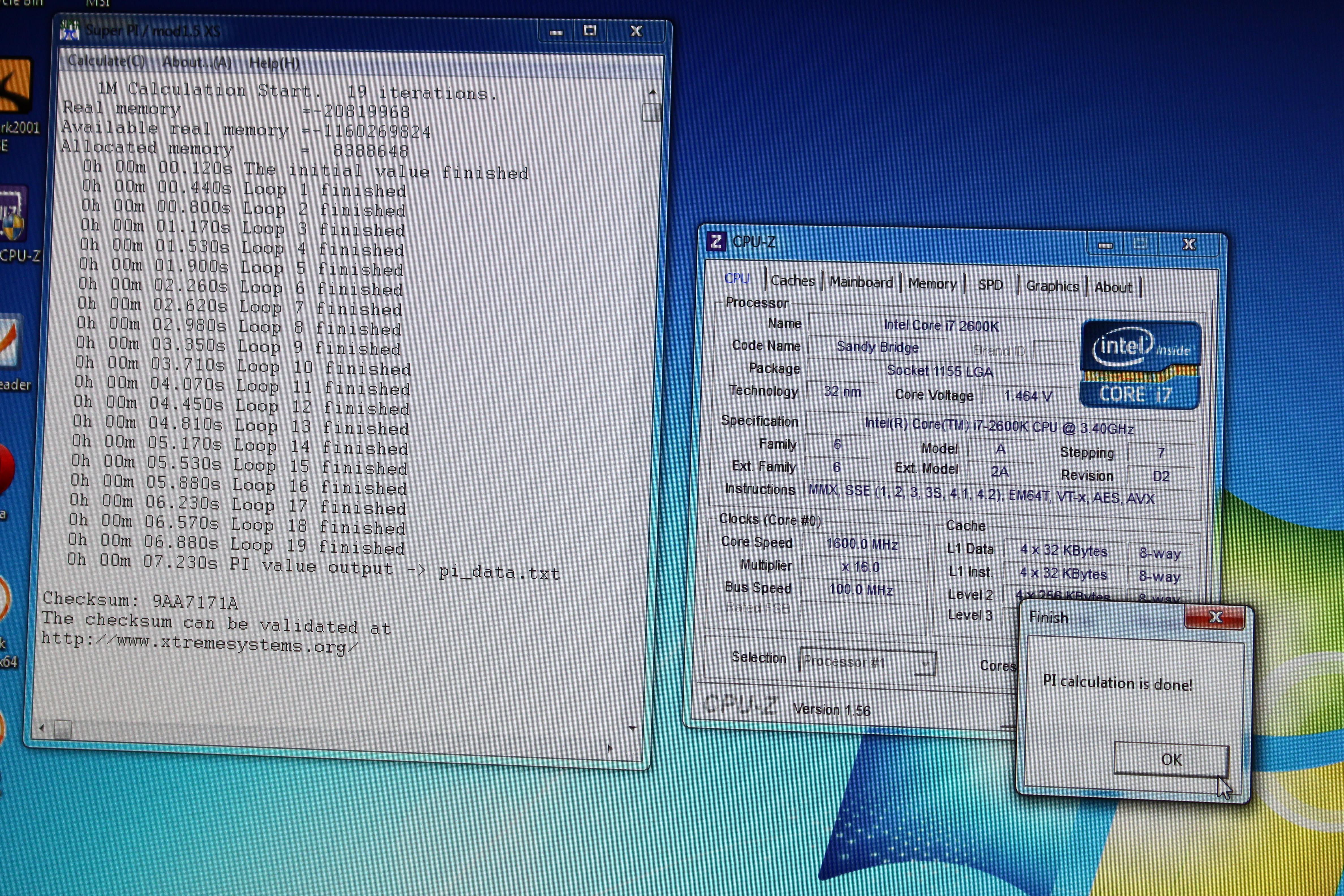
Task: Expand the Processor #1 selection dropdown
Action: 925,664
